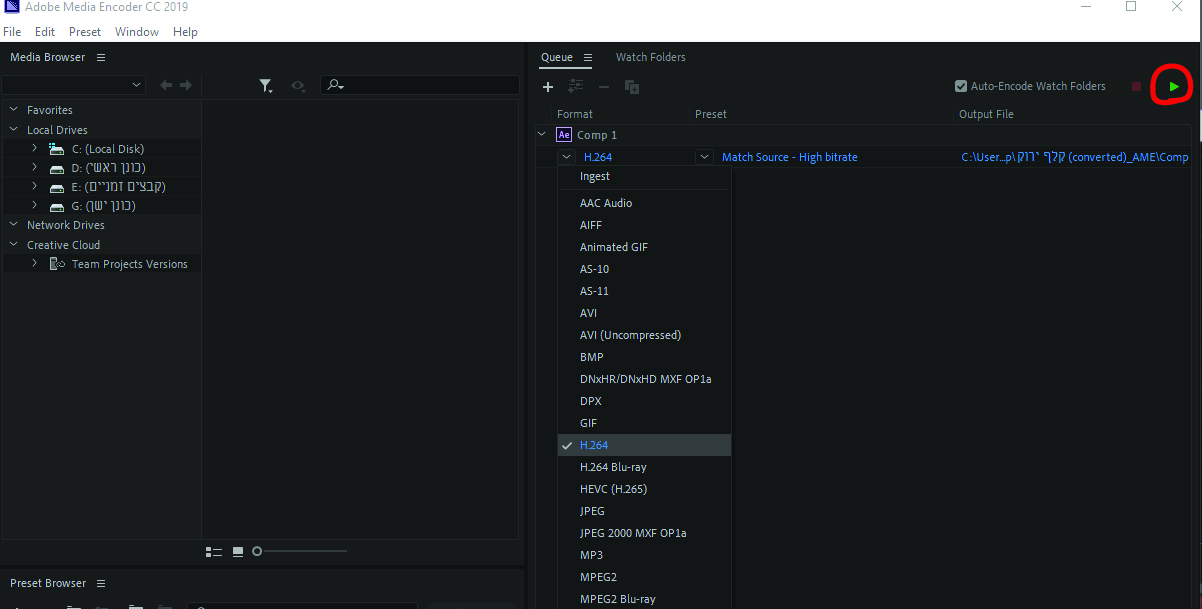The width and height of the screenshot is (1202, 609).
Task: Click the Team Projects Versions icon
Action: 58,264
